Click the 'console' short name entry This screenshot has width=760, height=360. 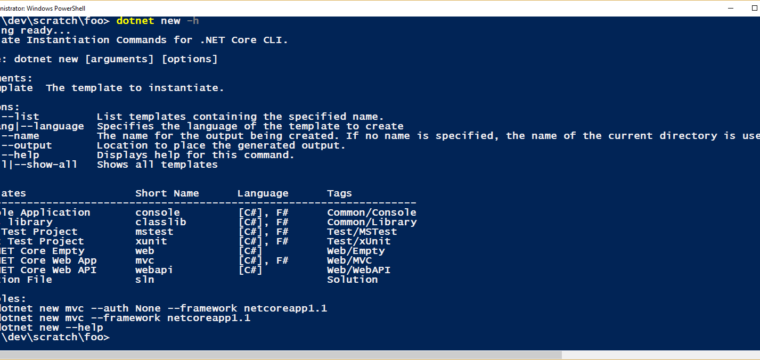tap(158, 212)
